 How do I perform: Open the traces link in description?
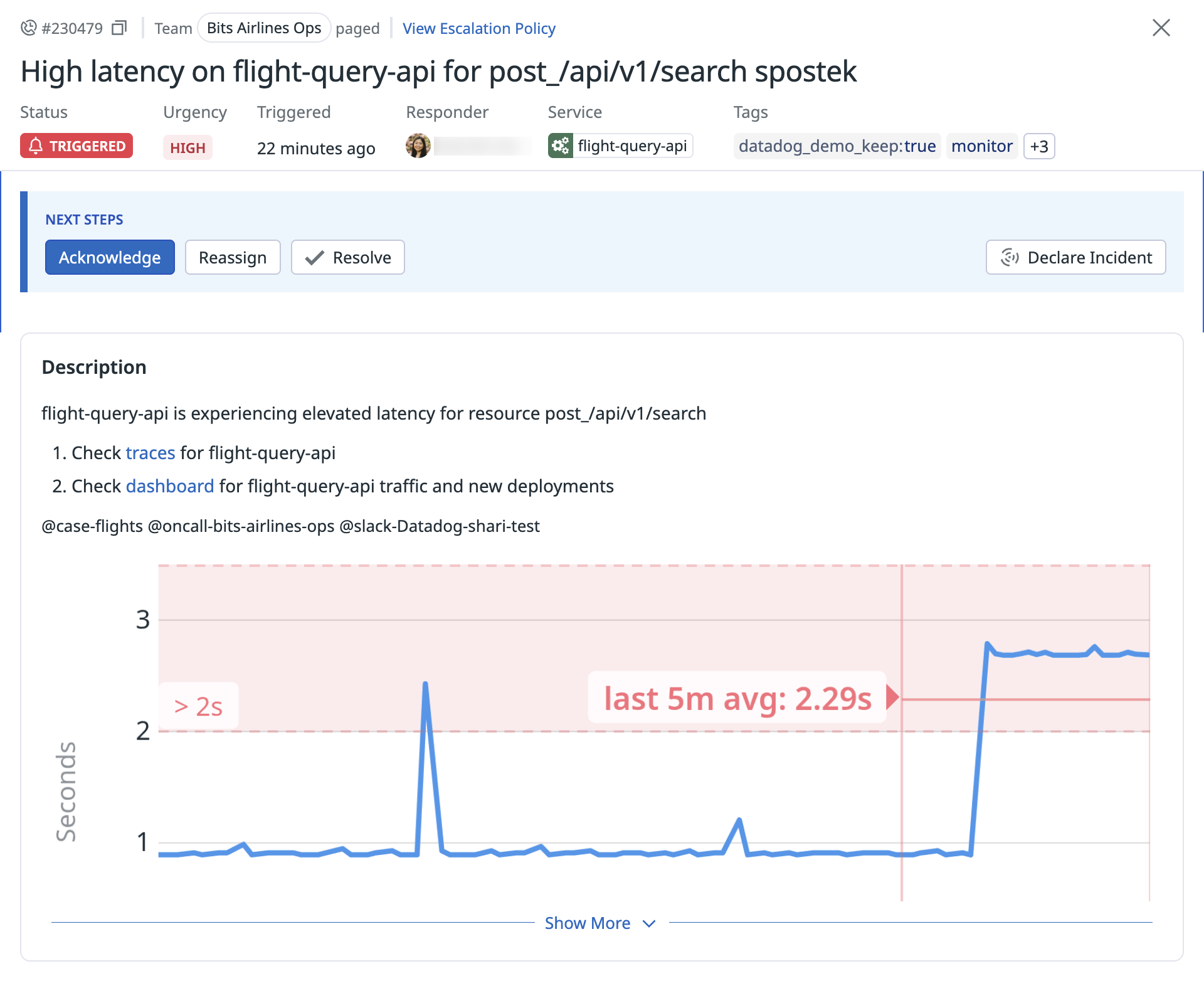(150, 453)
